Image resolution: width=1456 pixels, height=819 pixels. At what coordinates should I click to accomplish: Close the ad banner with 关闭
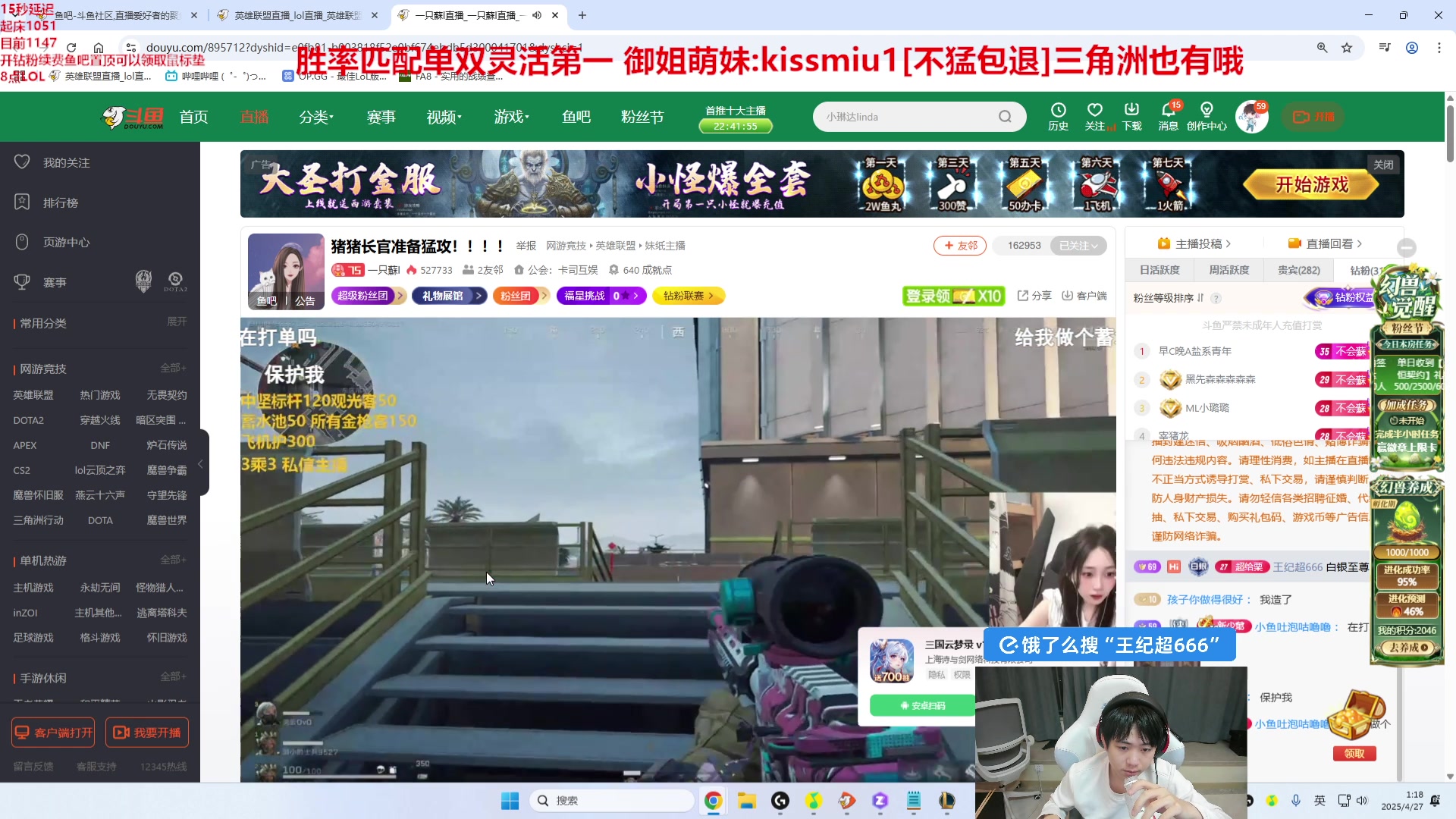click(x=1383, y=165)
